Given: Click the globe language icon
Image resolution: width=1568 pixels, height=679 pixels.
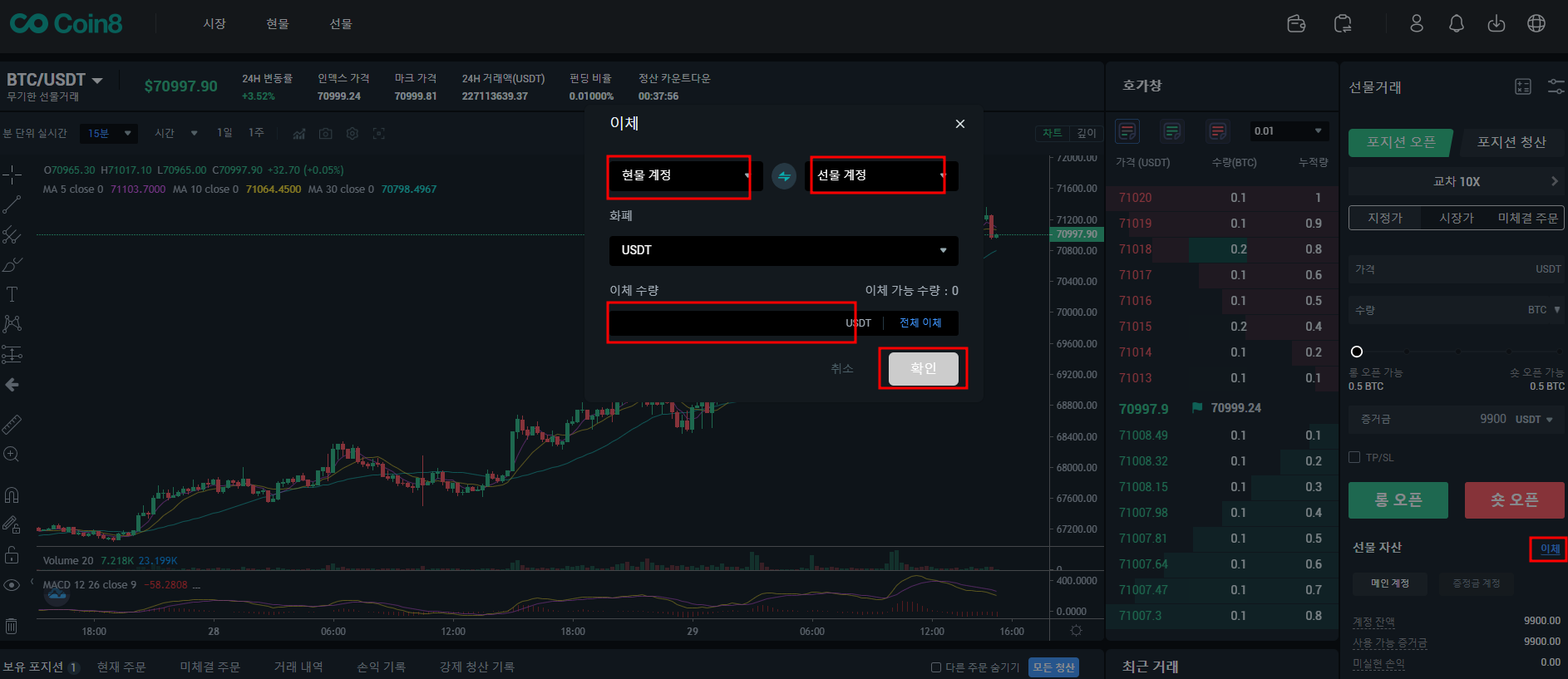Looking at the screenshot, I should coord(1536,24).
